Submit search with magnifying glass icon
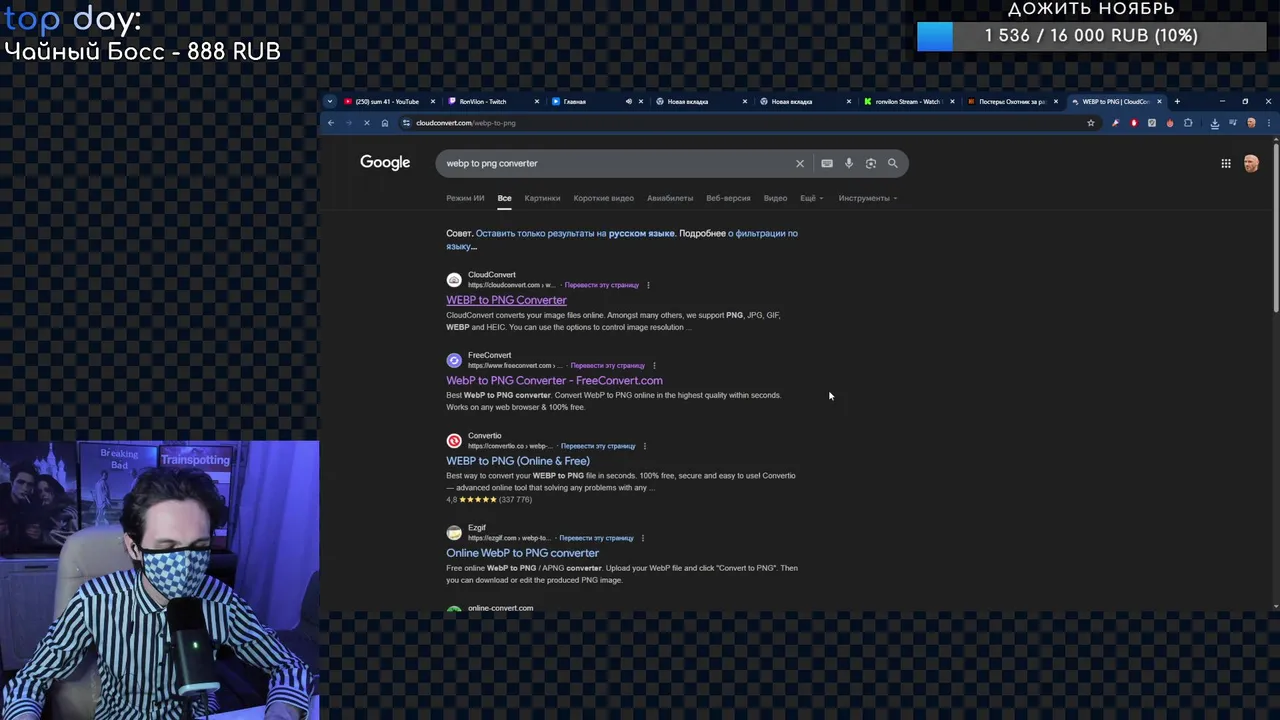 (893, 163)
